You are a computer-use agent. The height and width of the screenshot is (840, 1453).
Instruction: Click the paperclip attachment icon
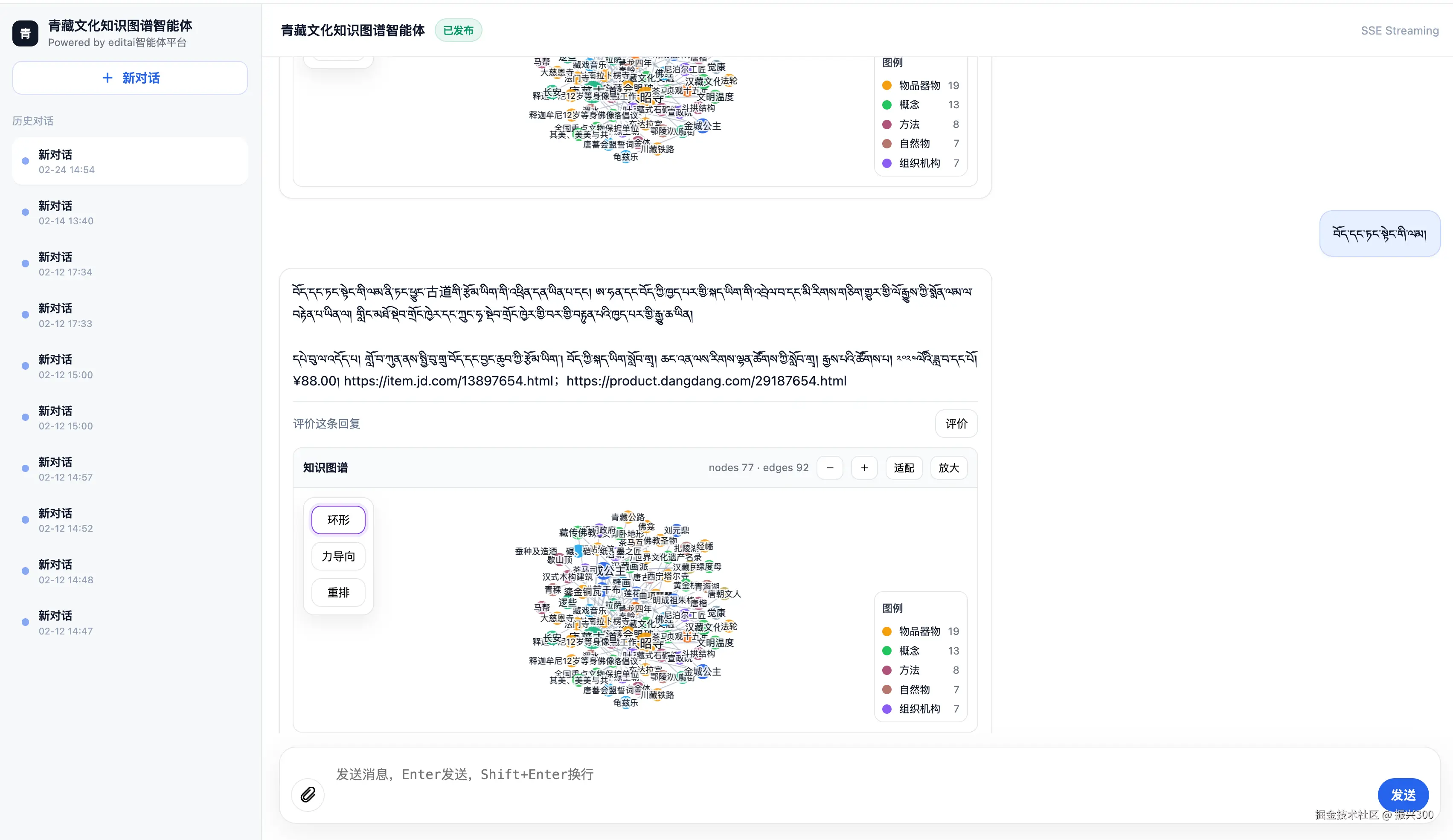(308, 794)
